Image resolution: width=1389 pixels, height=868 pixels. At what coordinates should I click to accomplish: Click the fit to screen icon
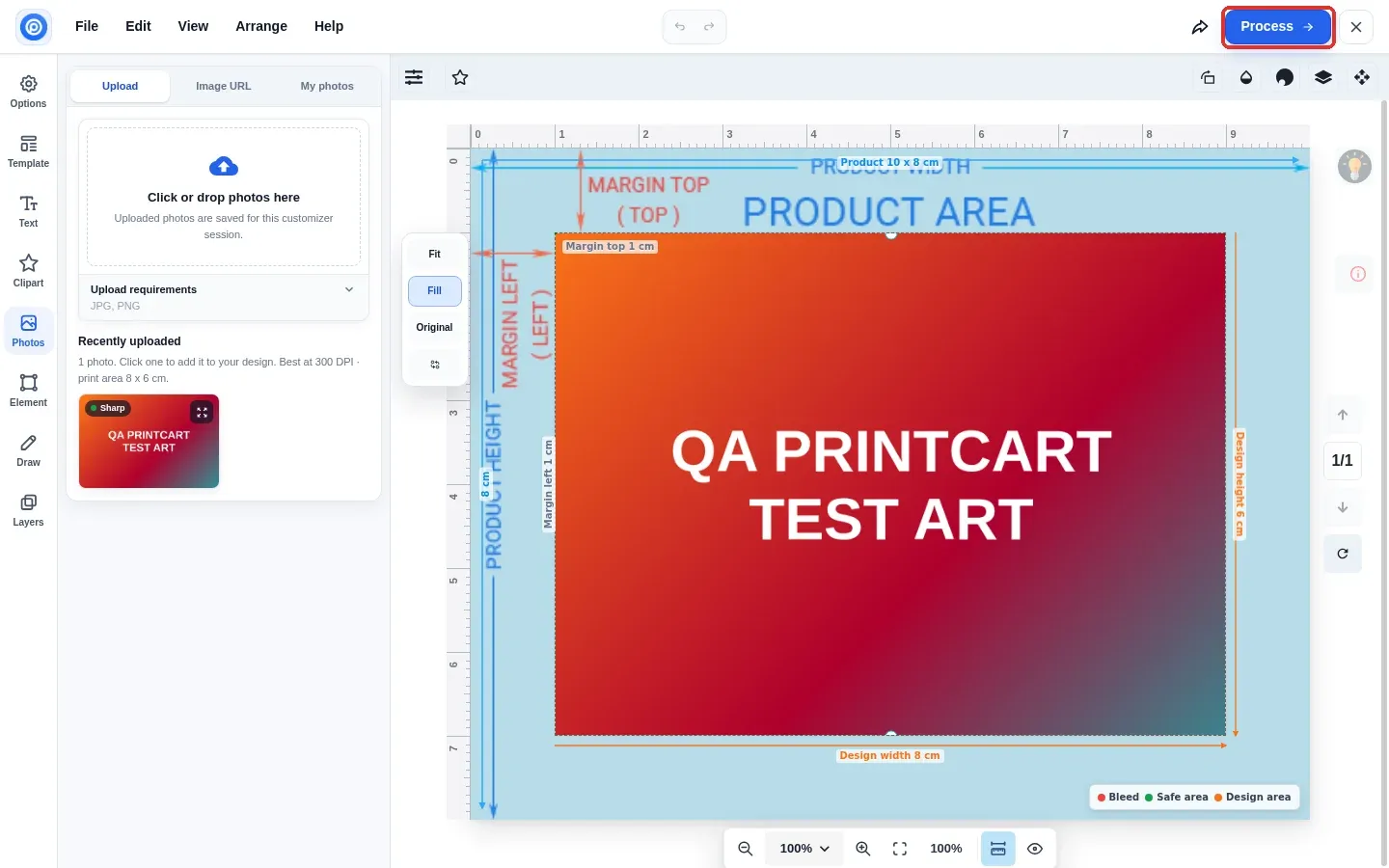[900, 849]
